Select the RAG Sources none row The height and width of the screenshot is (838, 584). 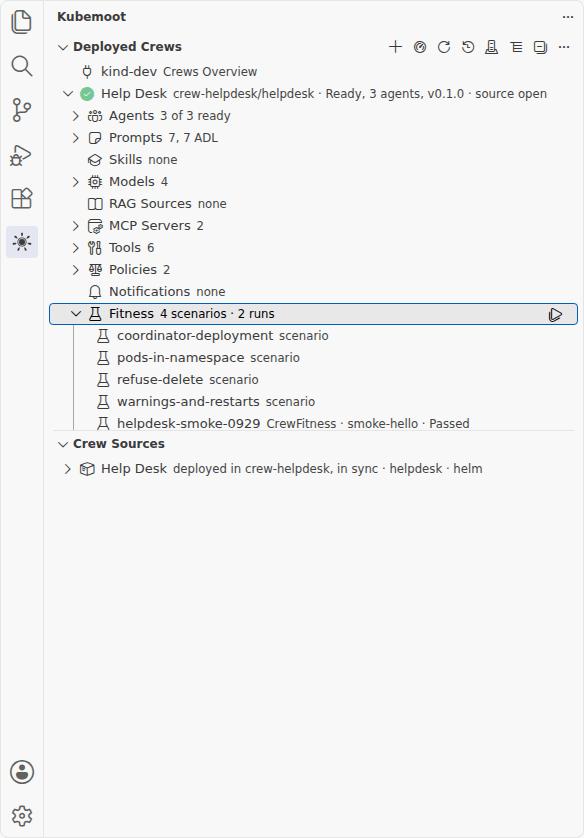pos(313,204)
